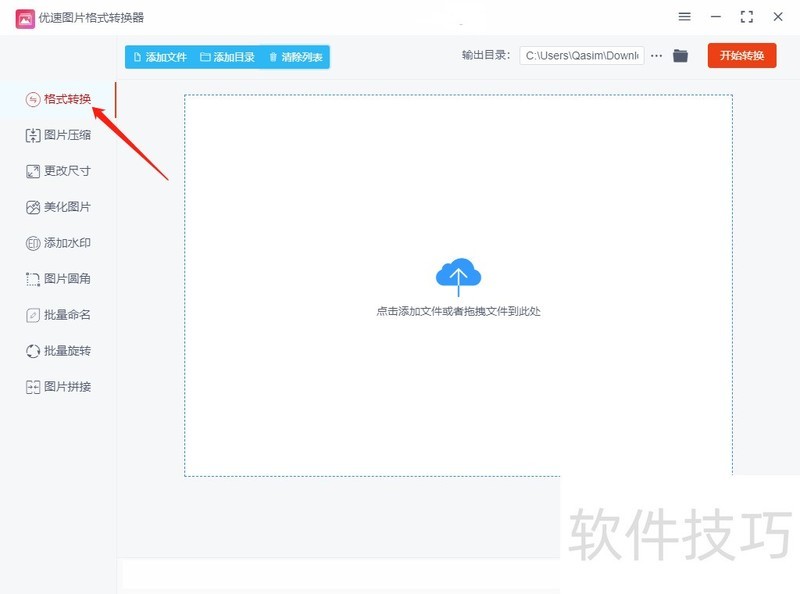Click the output directory path field
800x594 pixels.
[x=580, y=55]
